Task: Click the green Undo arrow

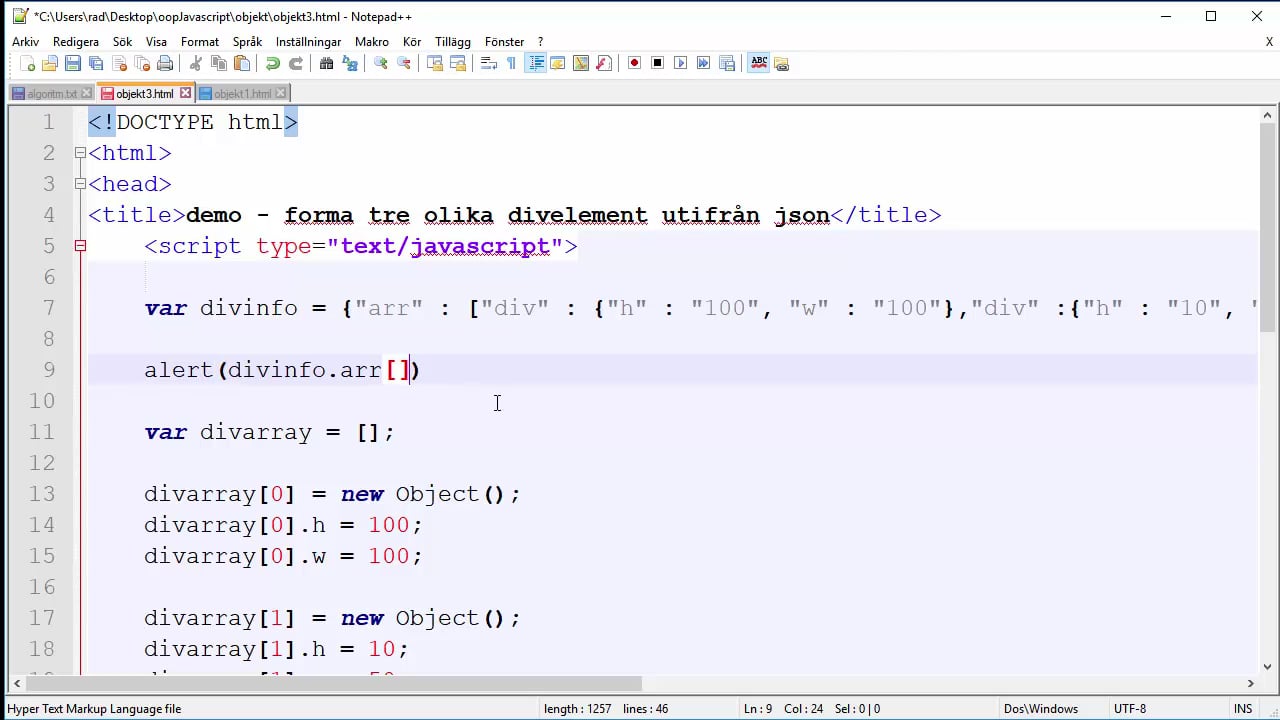Action: (273, 63)
